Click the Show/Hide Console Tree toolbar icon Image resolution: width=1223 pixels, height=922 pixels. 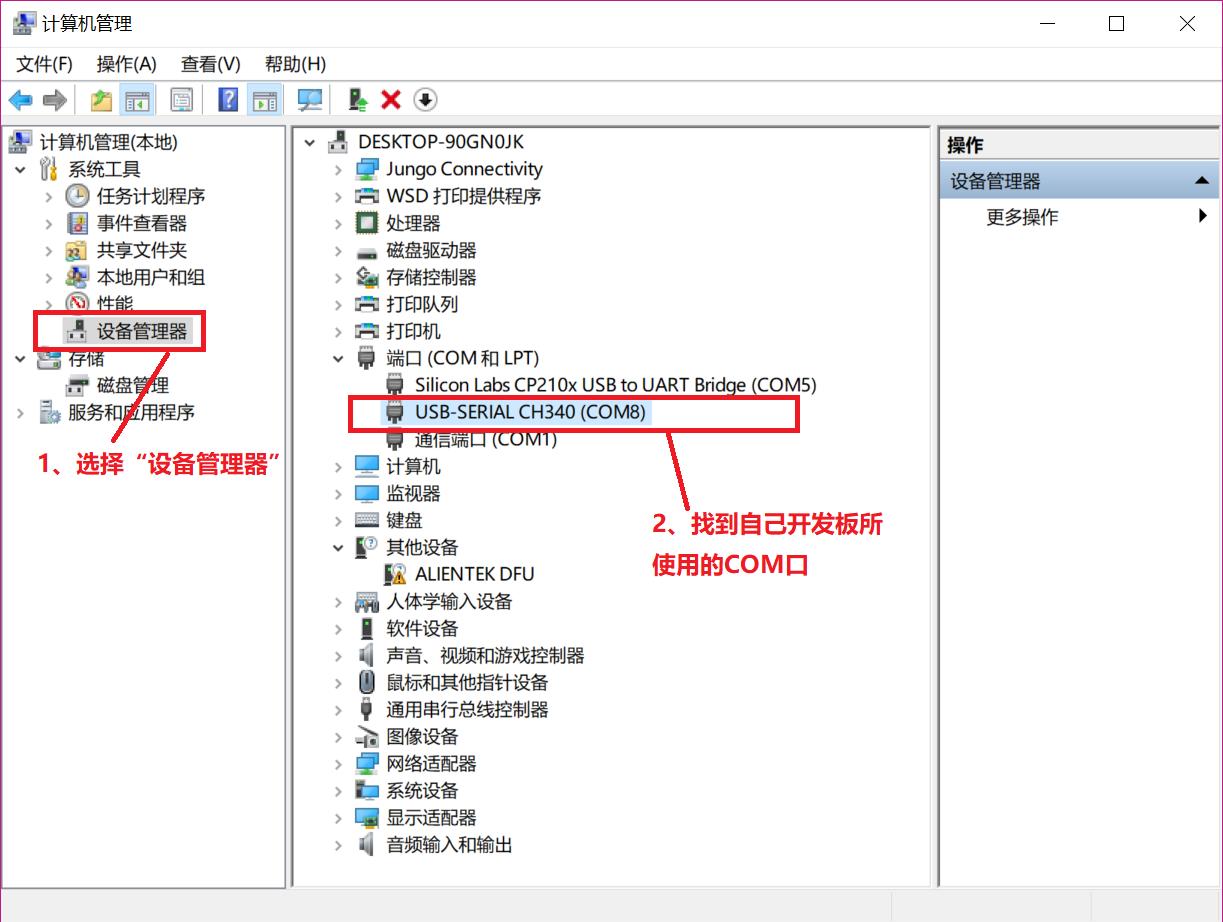click(138, 99)
